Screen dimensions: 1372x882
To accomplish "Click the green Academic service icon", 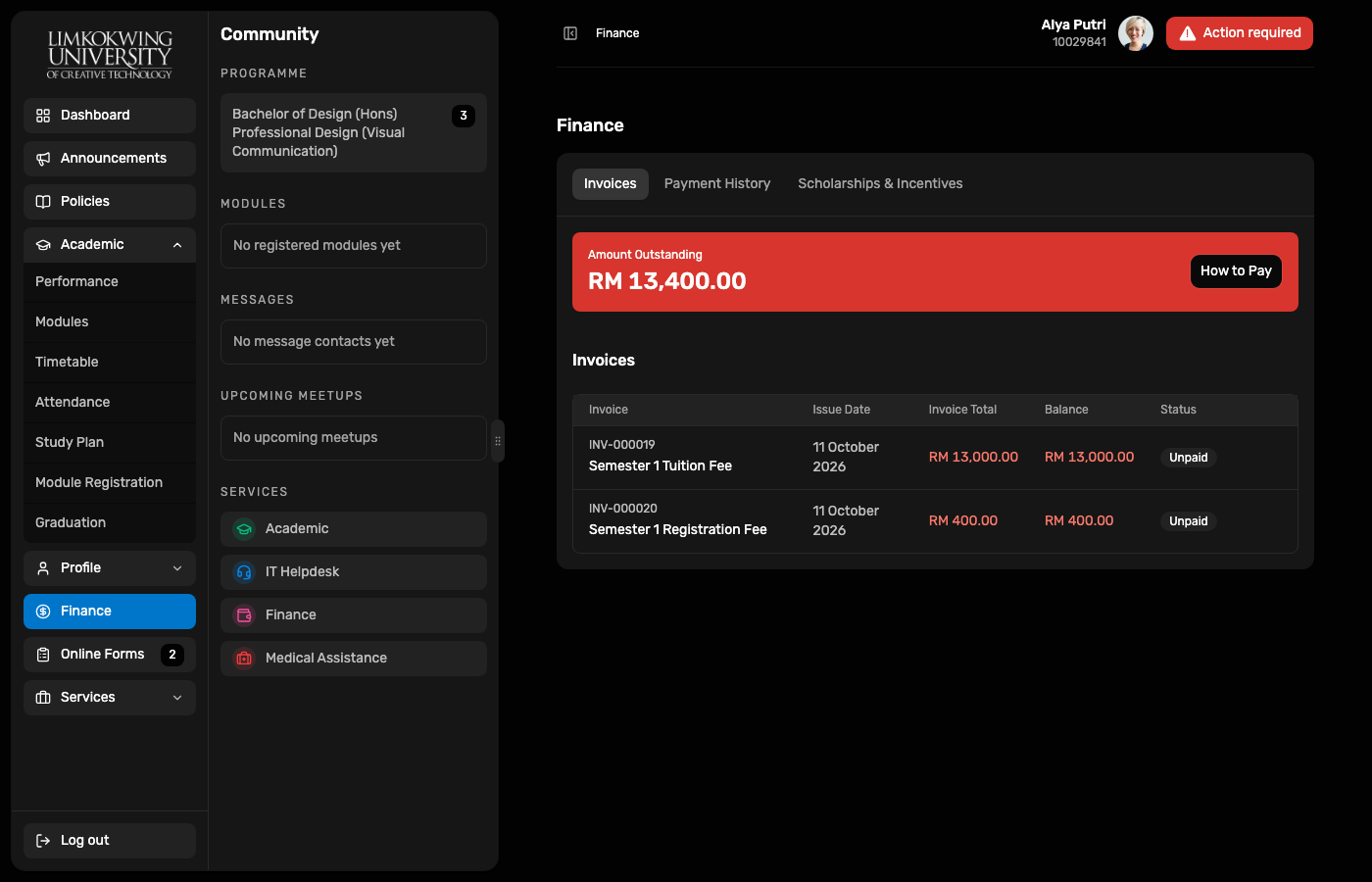I will [x=244, y=529].
